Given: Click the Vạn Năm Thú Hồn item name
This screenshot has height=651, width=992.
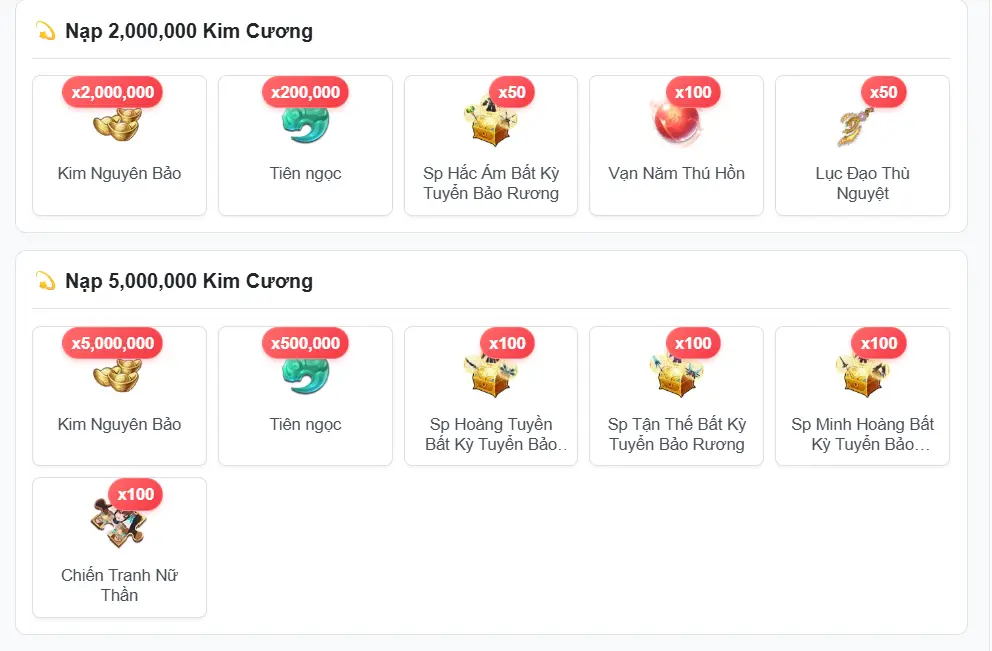Looking at the screenshot, I should point(676,173).
